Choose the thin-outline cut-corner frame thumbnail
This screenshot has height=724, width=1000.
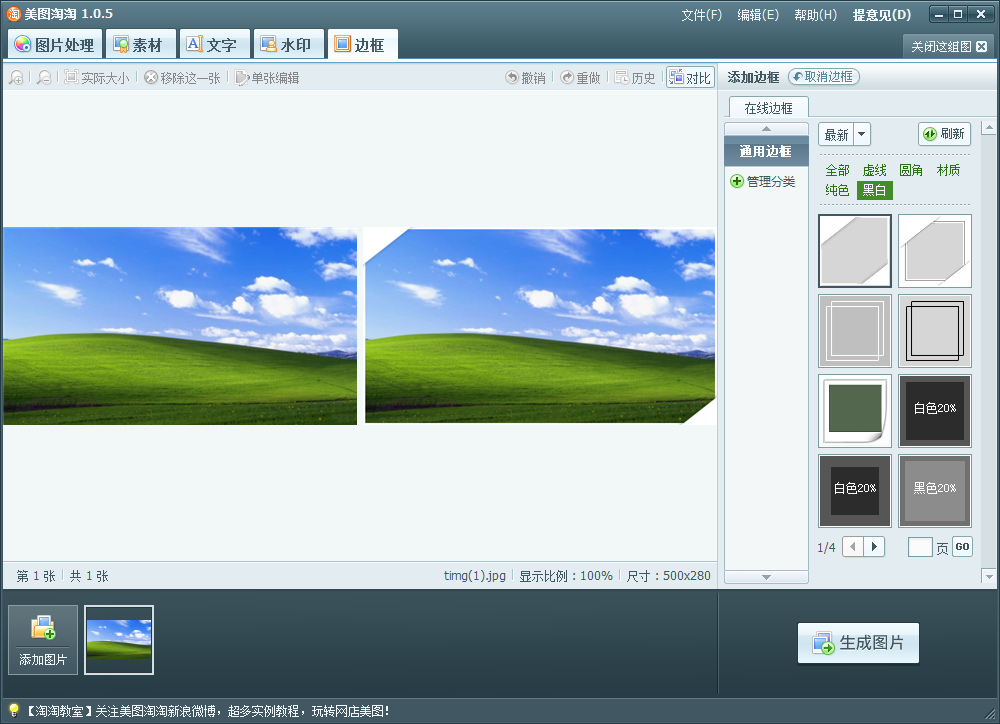(x=935, y=251)
